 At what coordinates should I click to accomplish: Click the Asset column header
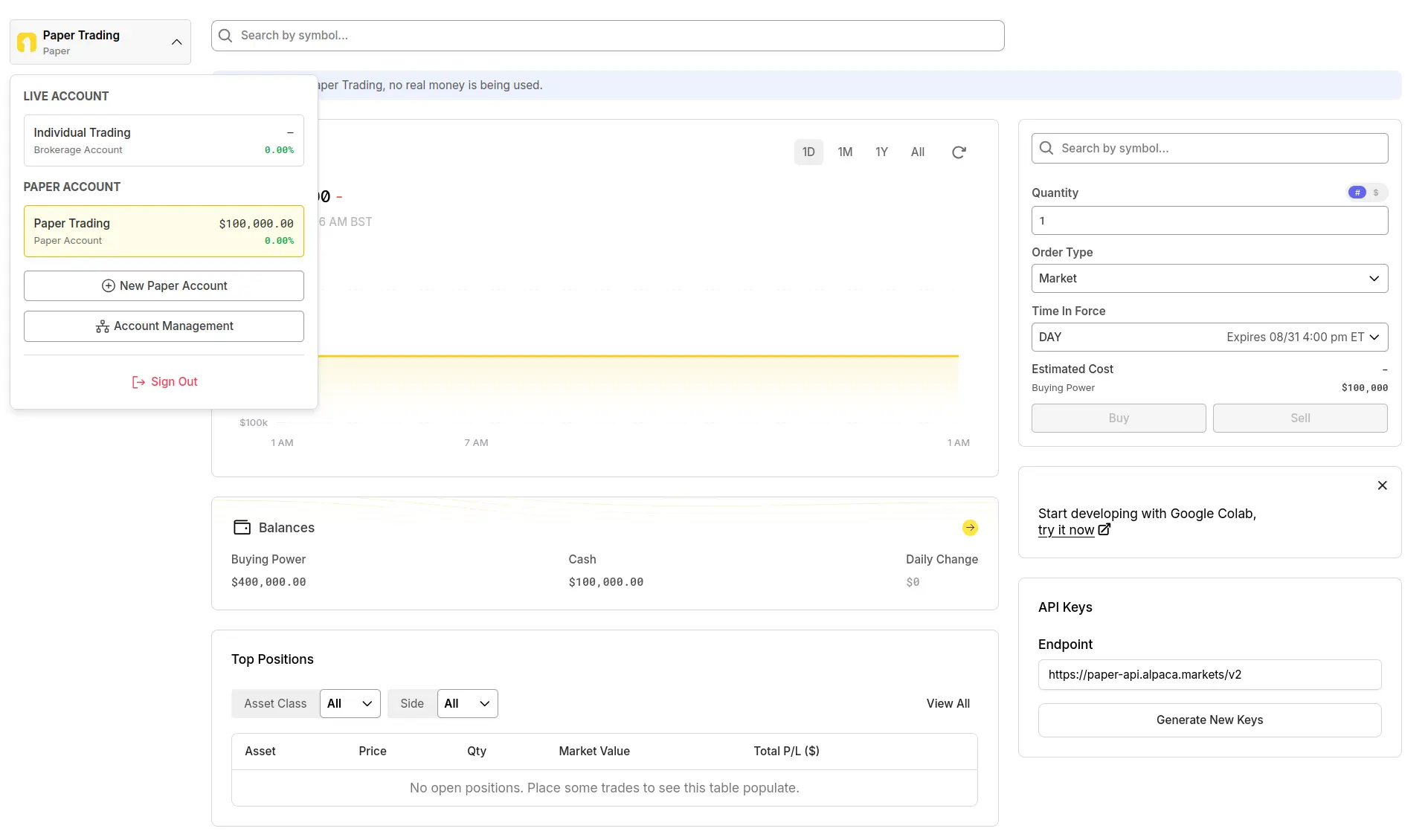pos(260,752)
